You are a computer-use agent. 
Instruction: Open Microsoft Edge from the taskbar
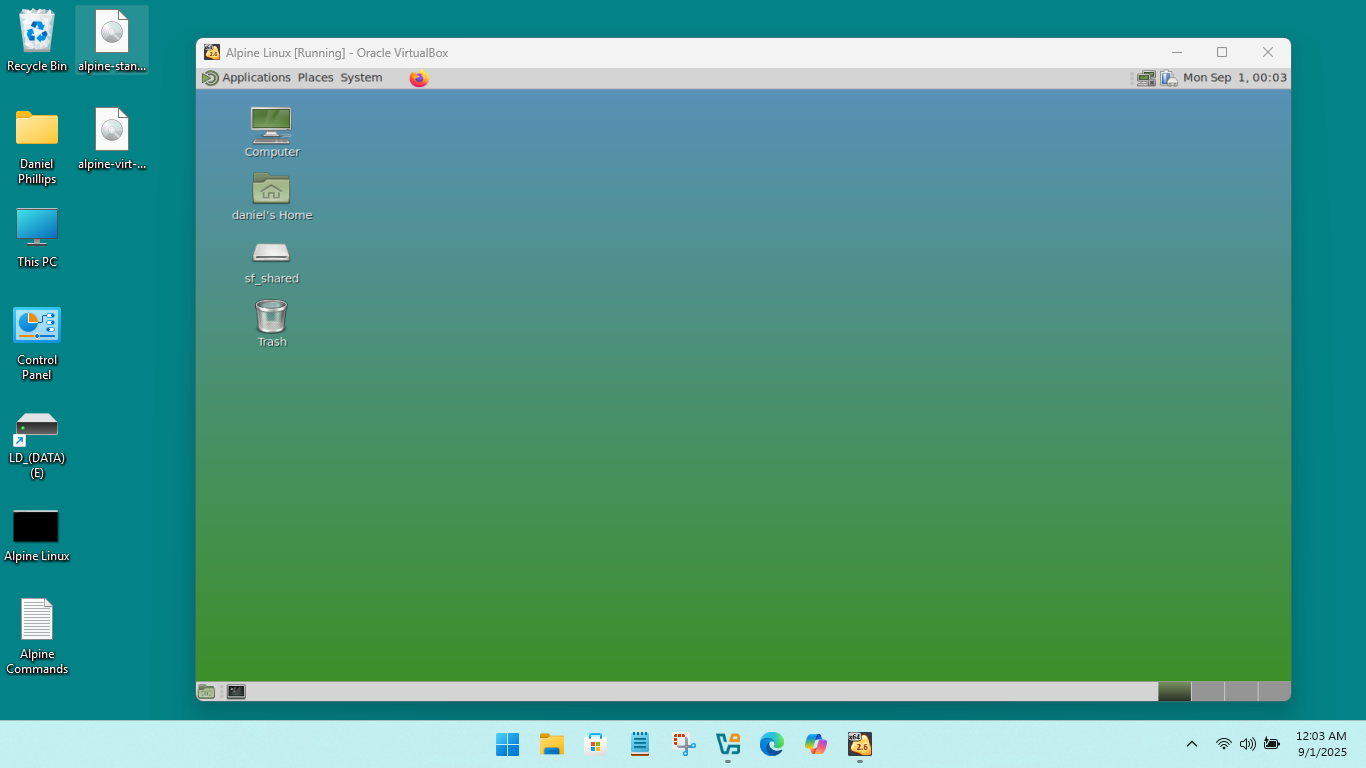[x=772, y=744]
